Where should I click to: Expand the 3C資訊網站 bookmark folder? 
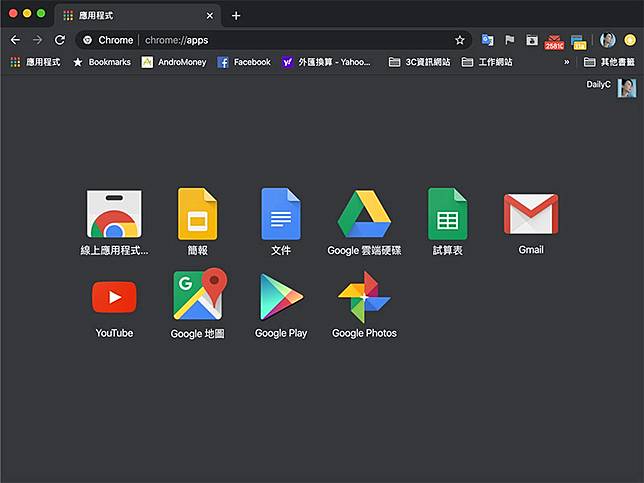pyautogui.click(x=419, y=62)
